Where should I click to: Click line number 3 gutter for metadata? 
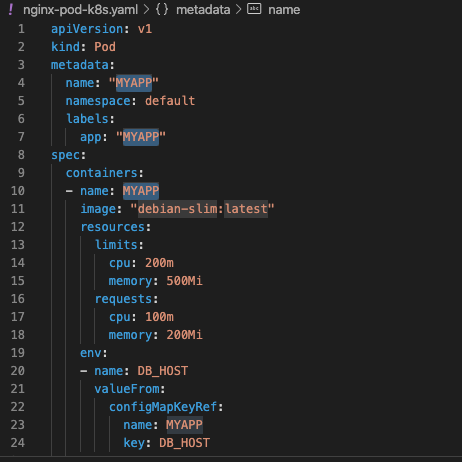click(21, 65)
